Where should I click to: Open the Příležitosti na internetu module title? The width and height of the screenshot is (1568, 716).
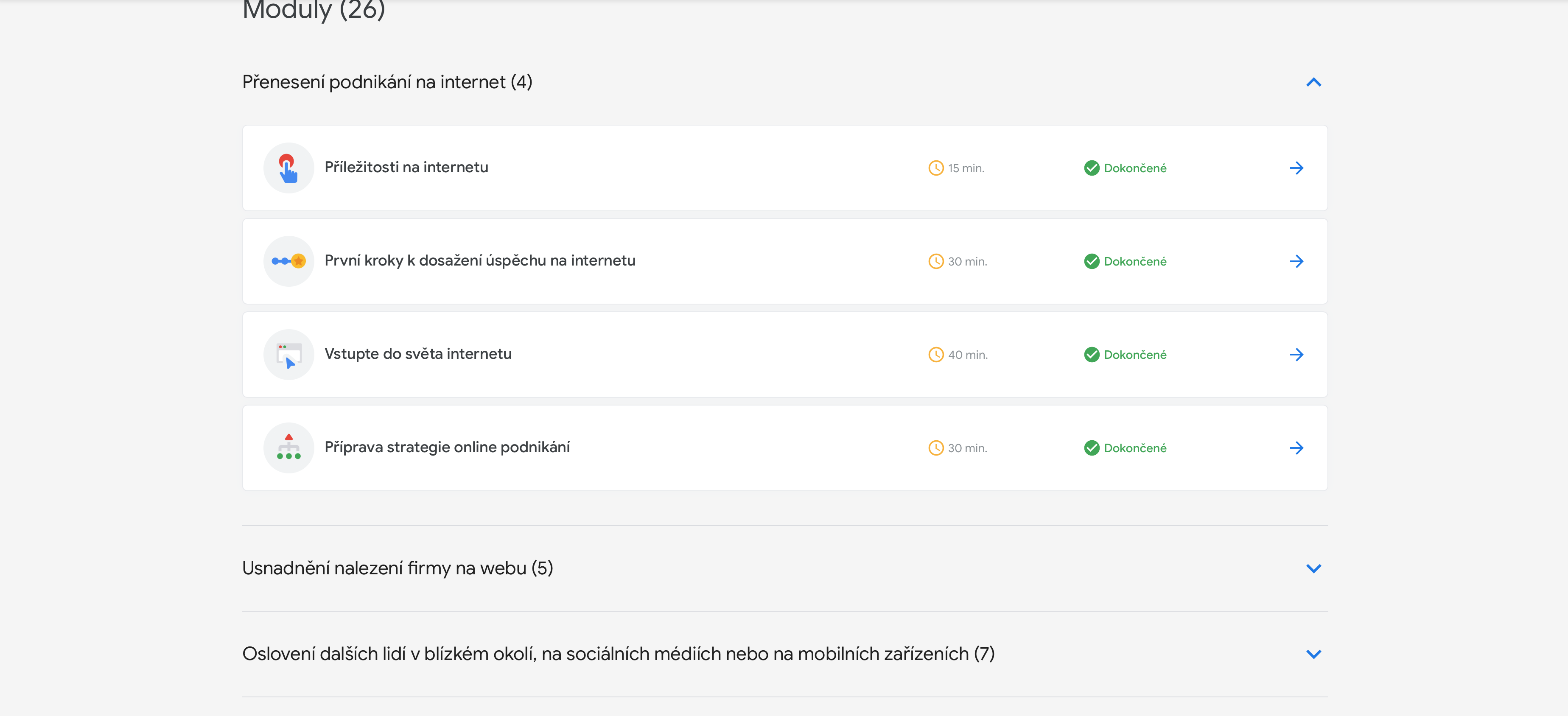click(x=406, y=168)
